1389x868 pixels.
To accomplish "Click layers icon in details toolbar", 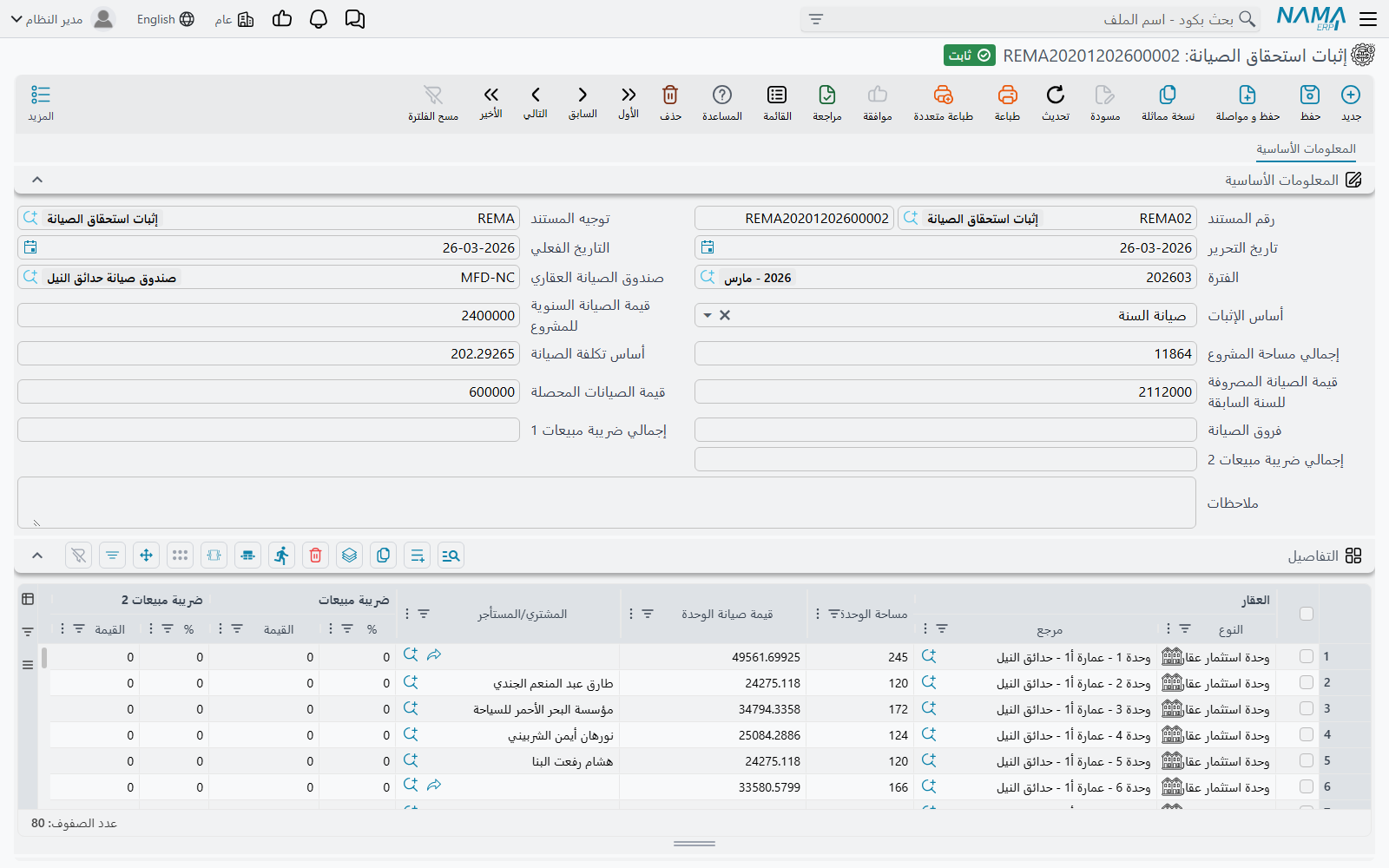I will [x=350, y=556].
